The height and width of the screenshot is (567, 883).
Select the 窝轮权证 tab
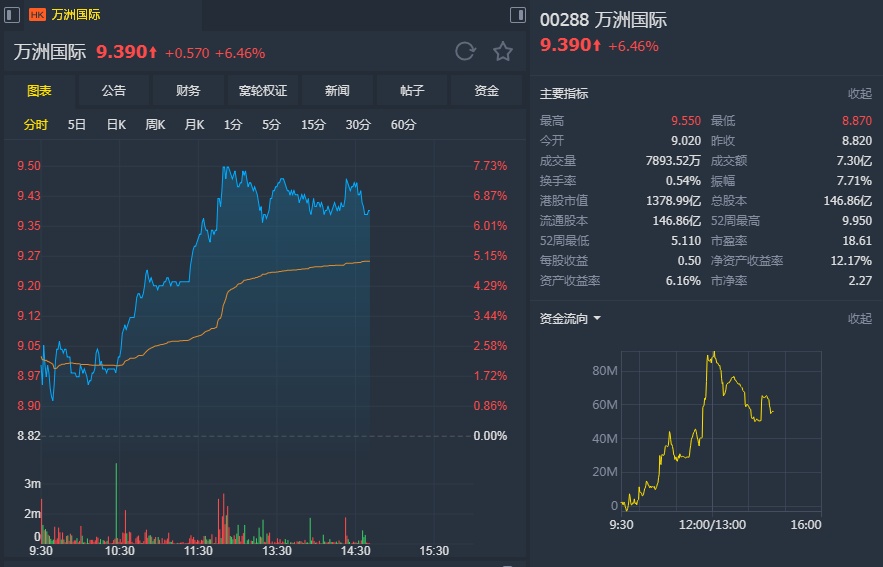(x=263, y=90)
